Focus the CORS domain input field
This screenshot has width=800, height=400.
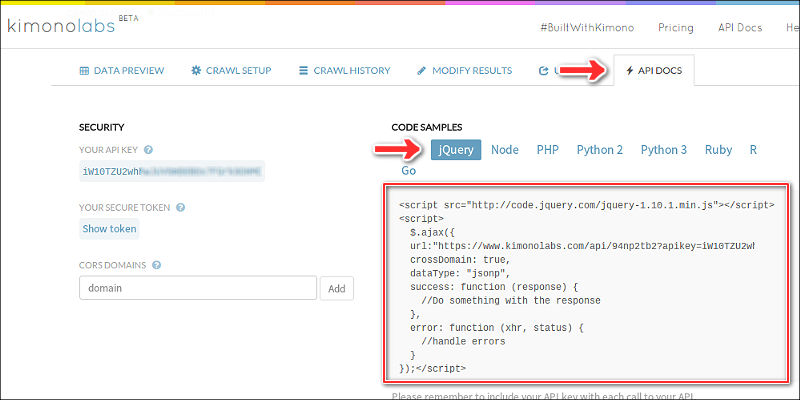click(198, 288)
